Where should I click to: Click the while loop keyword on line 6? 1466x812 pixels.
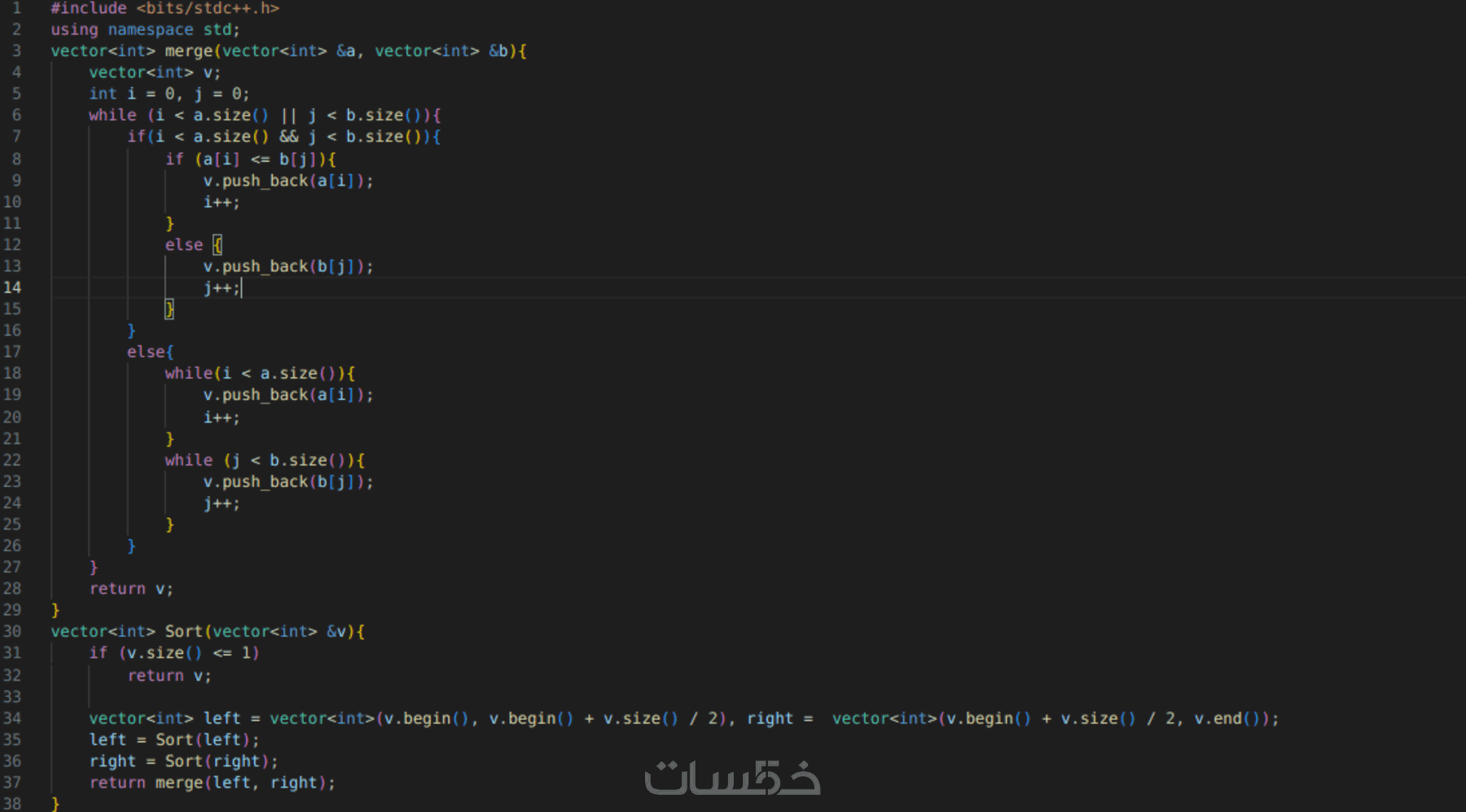[x=112, y=115]
